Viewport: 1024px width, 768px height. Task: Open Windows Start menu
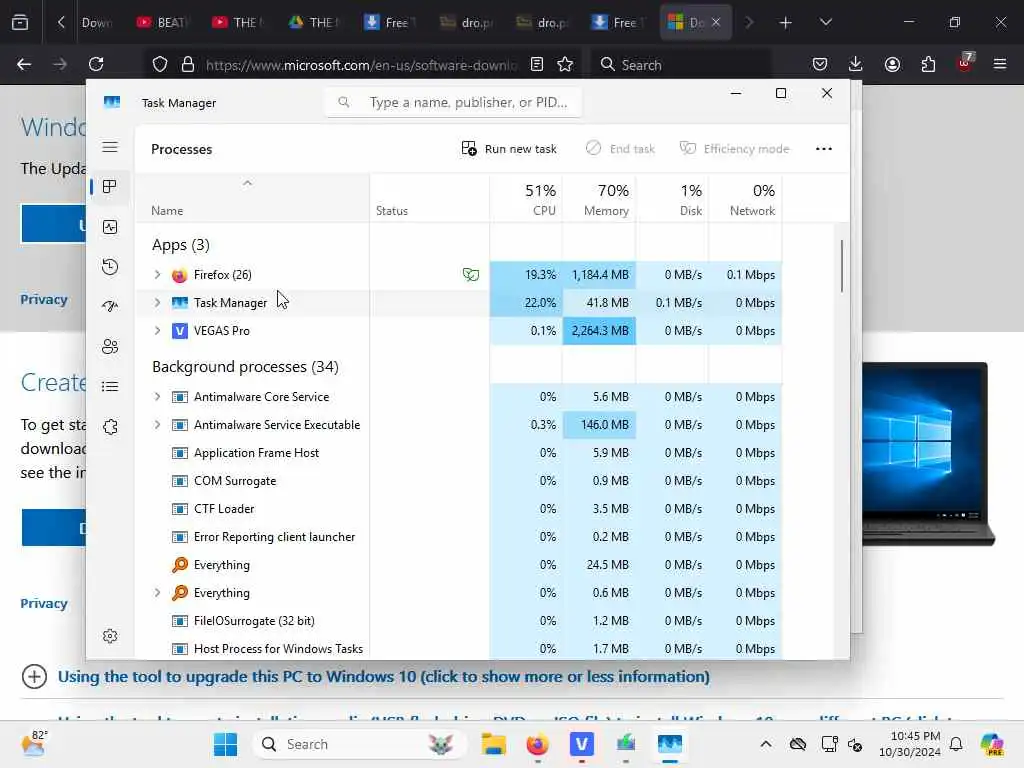click(225, 744)
